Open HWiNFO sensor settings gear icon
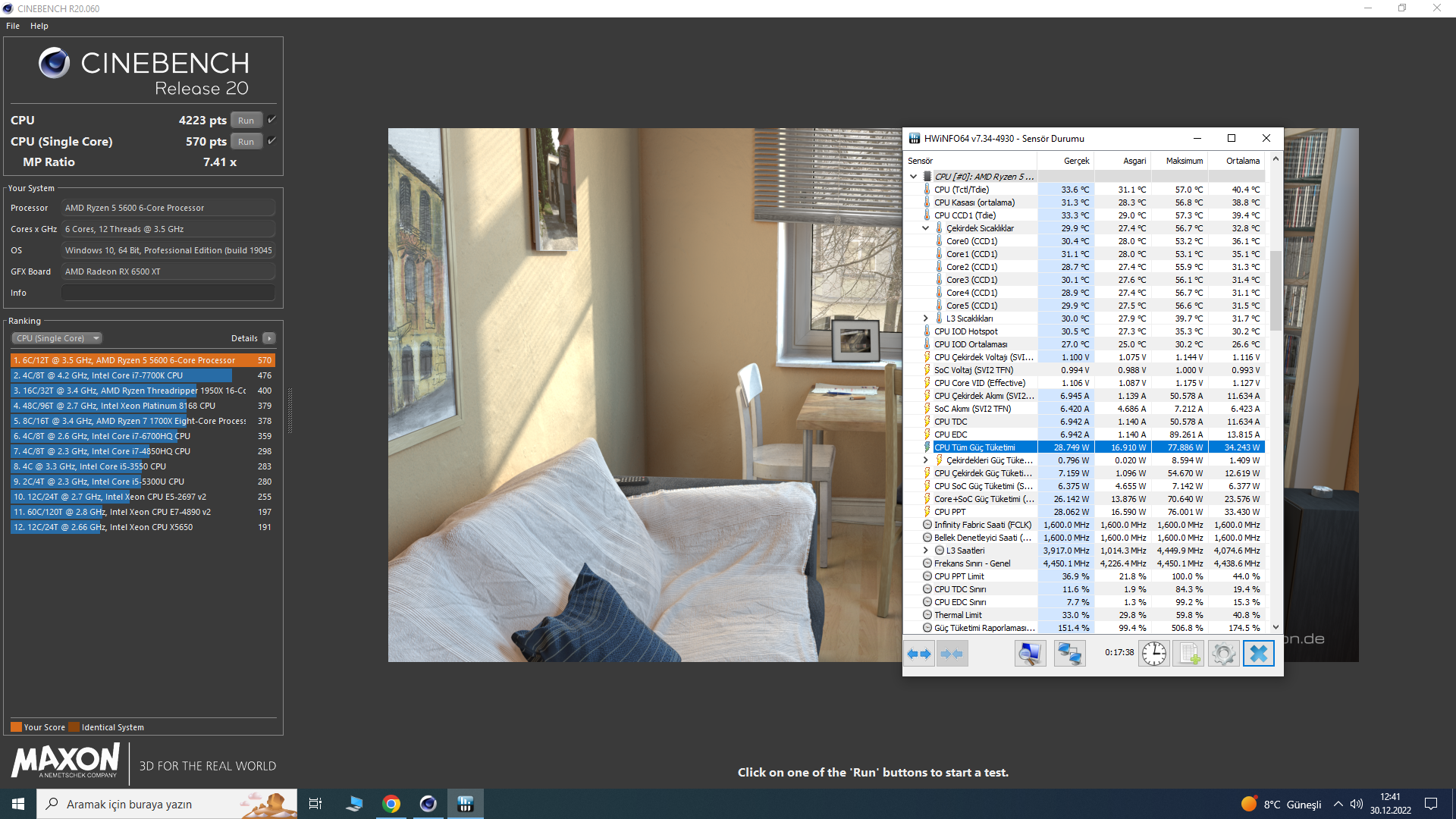The height and width of the screenshot is (819, 1456). (1223, 654)
